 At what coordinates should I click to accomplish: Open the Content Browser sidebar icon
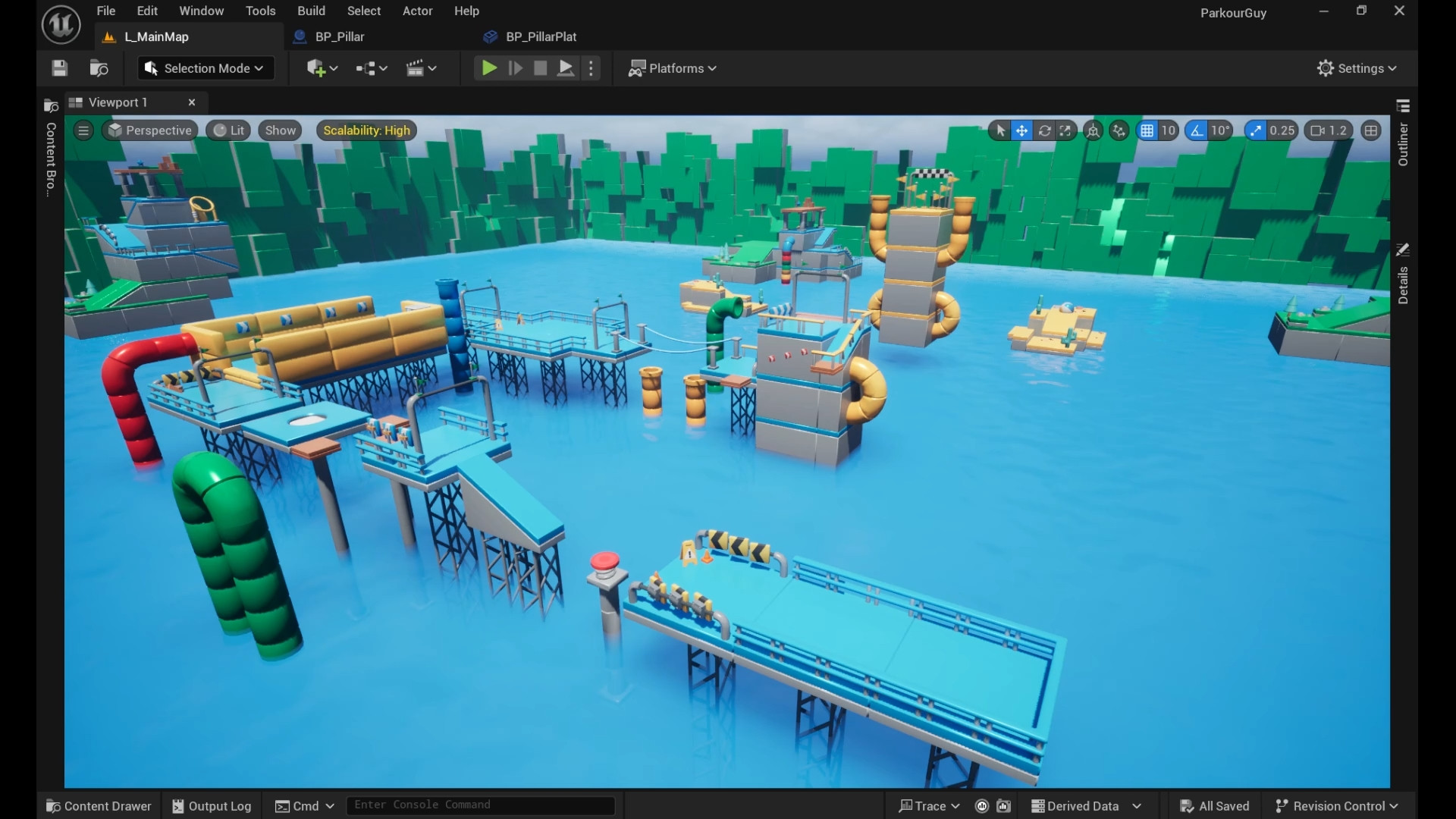click(51, 105)
